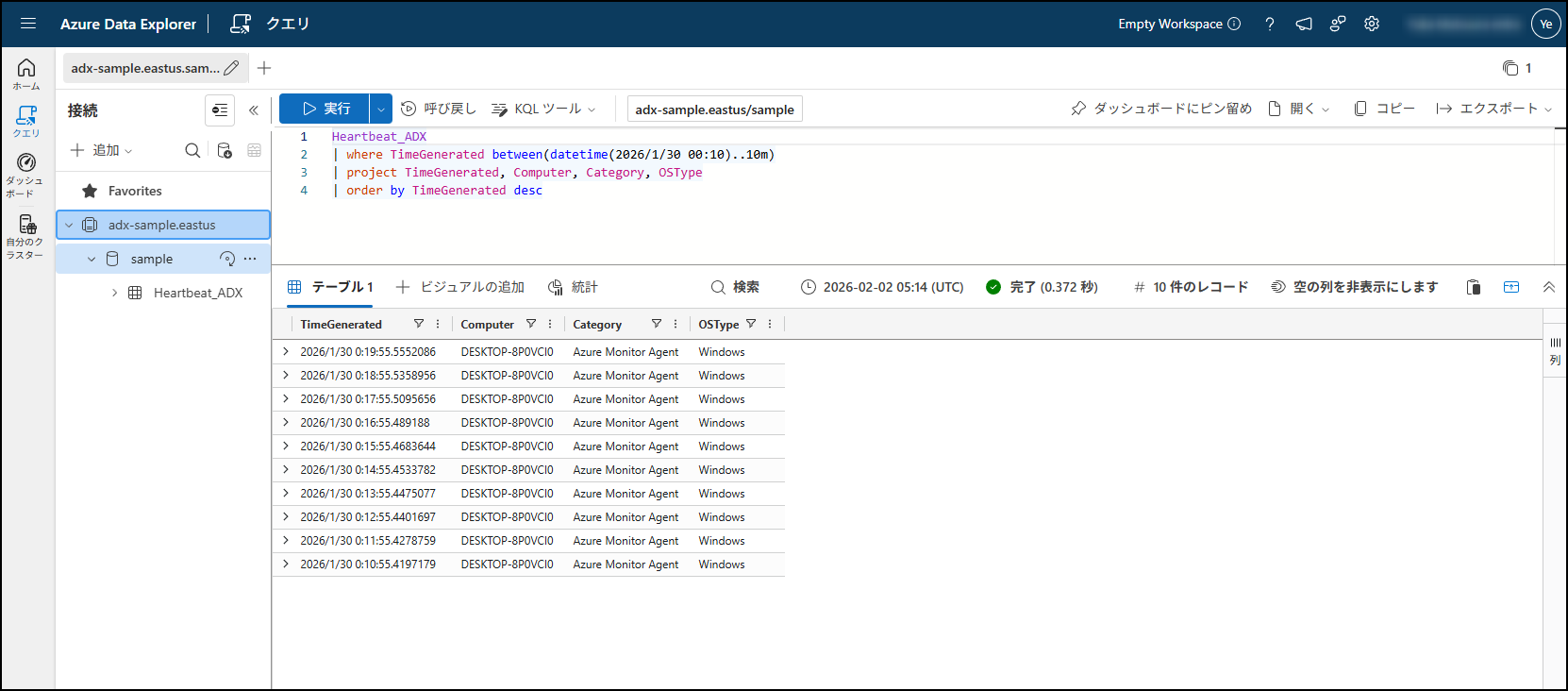
Task: Click the help question mark icon
Action: (1270, 25)
